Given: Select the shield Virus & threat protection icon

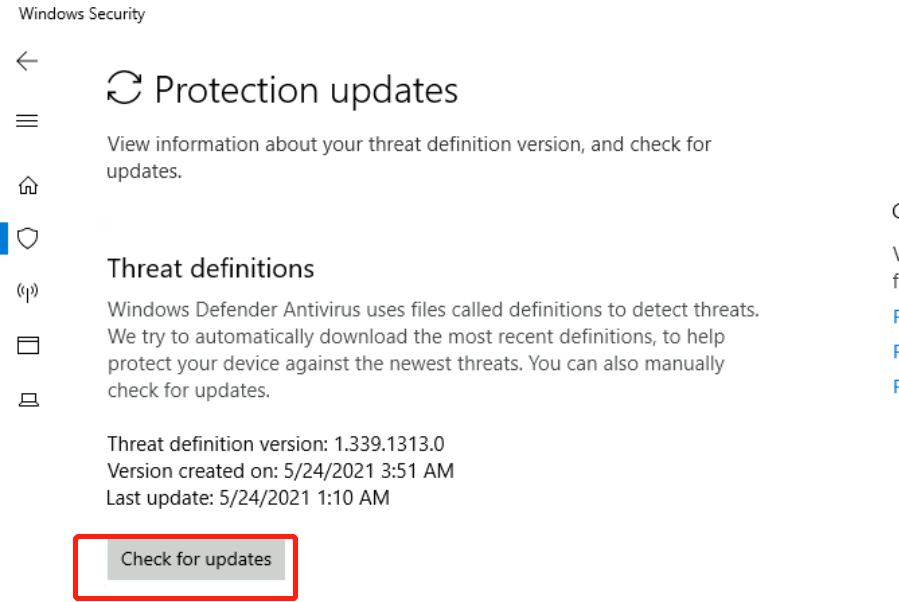Looking at the screenshot, I should tap(28, 238).
